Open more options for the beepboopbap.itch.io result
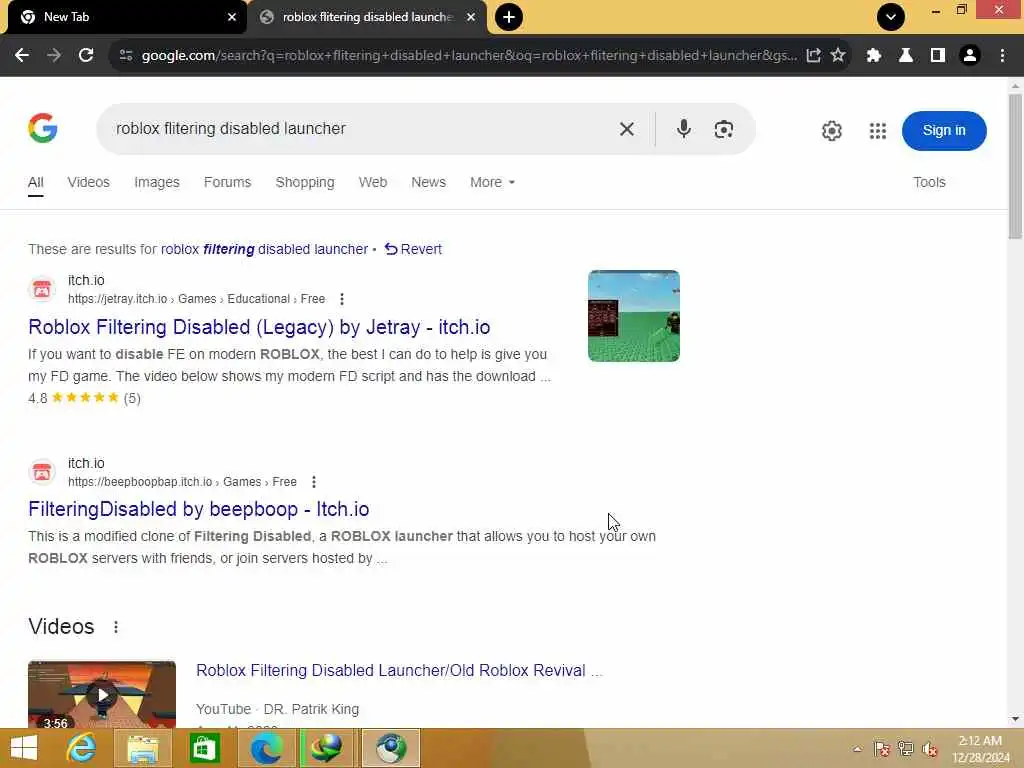 click(x=314, y=482)
